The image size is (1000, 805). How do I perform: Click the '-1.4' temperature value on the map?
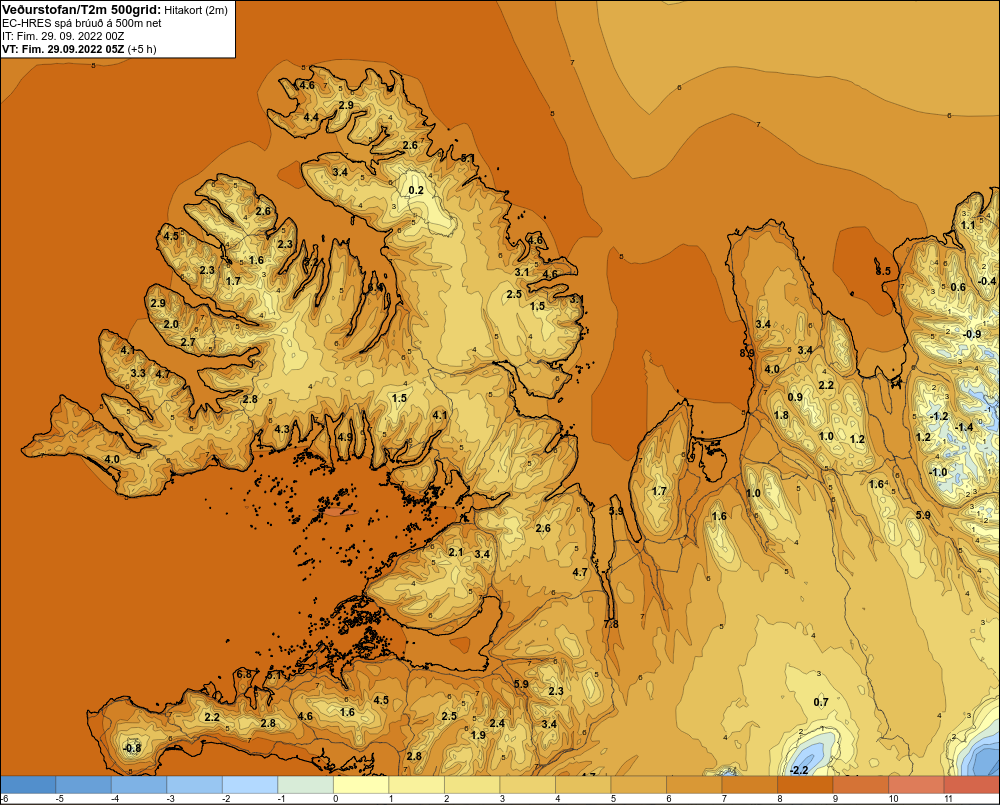[965, 427]
